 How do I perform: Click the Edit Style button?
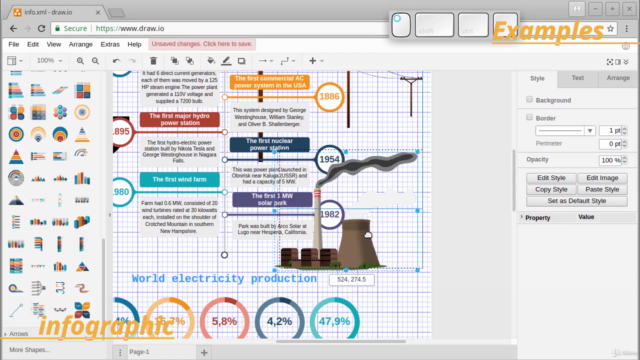point(551,178)
